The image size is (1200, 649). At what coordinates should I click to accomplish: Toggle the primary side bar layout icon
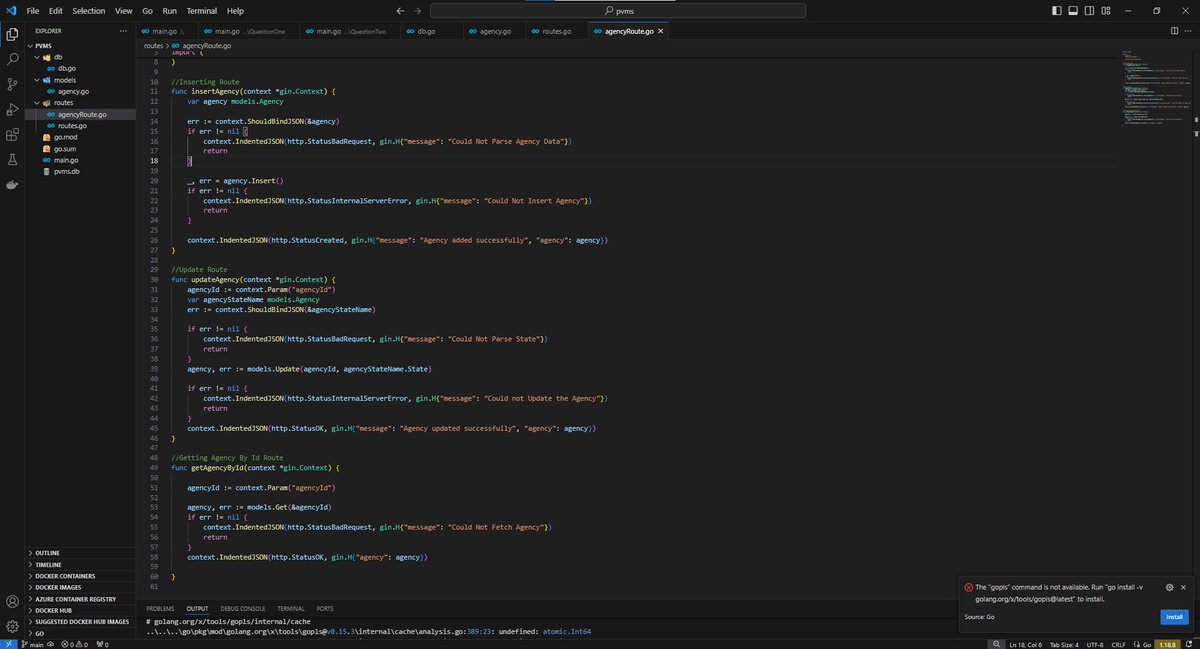[1057, 10]
